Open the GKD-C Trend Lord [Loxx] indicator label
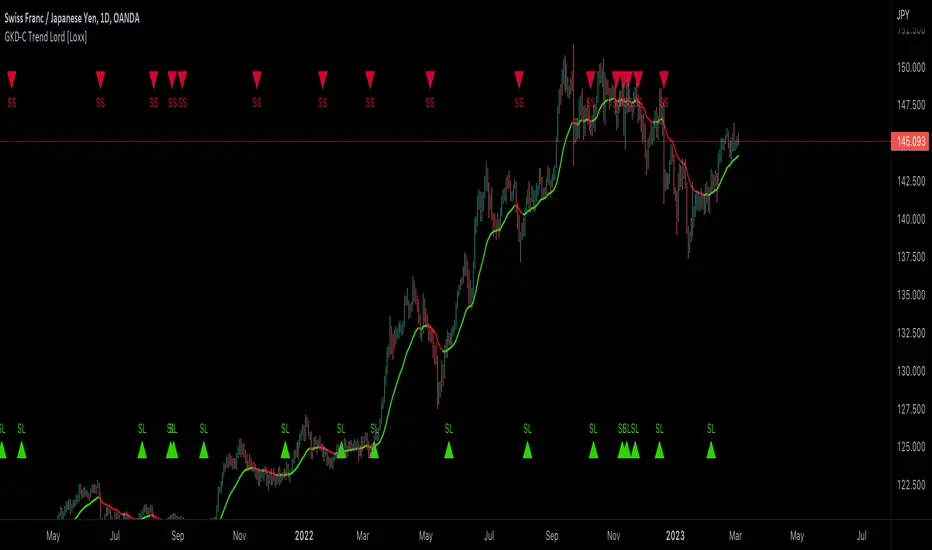932x550 pixels. (x=46, y=37)
